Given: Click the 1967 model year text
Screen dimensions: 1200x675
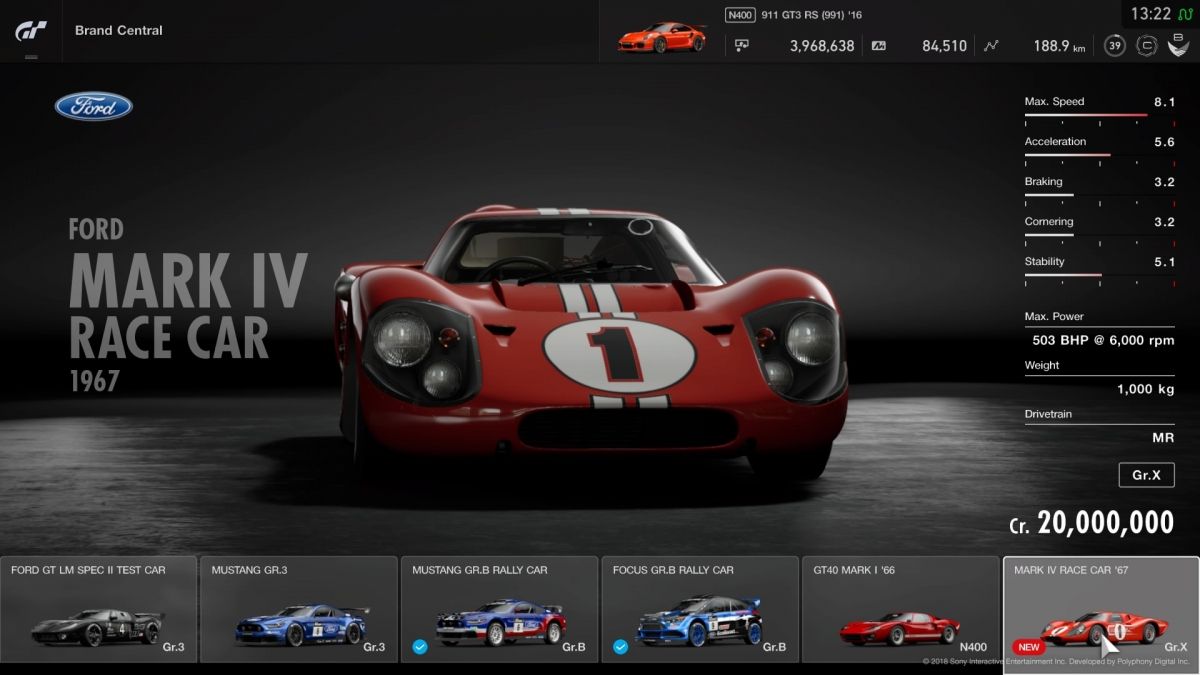Looking at the screenshot, I should pyautogui.click(x=95, y=381).
